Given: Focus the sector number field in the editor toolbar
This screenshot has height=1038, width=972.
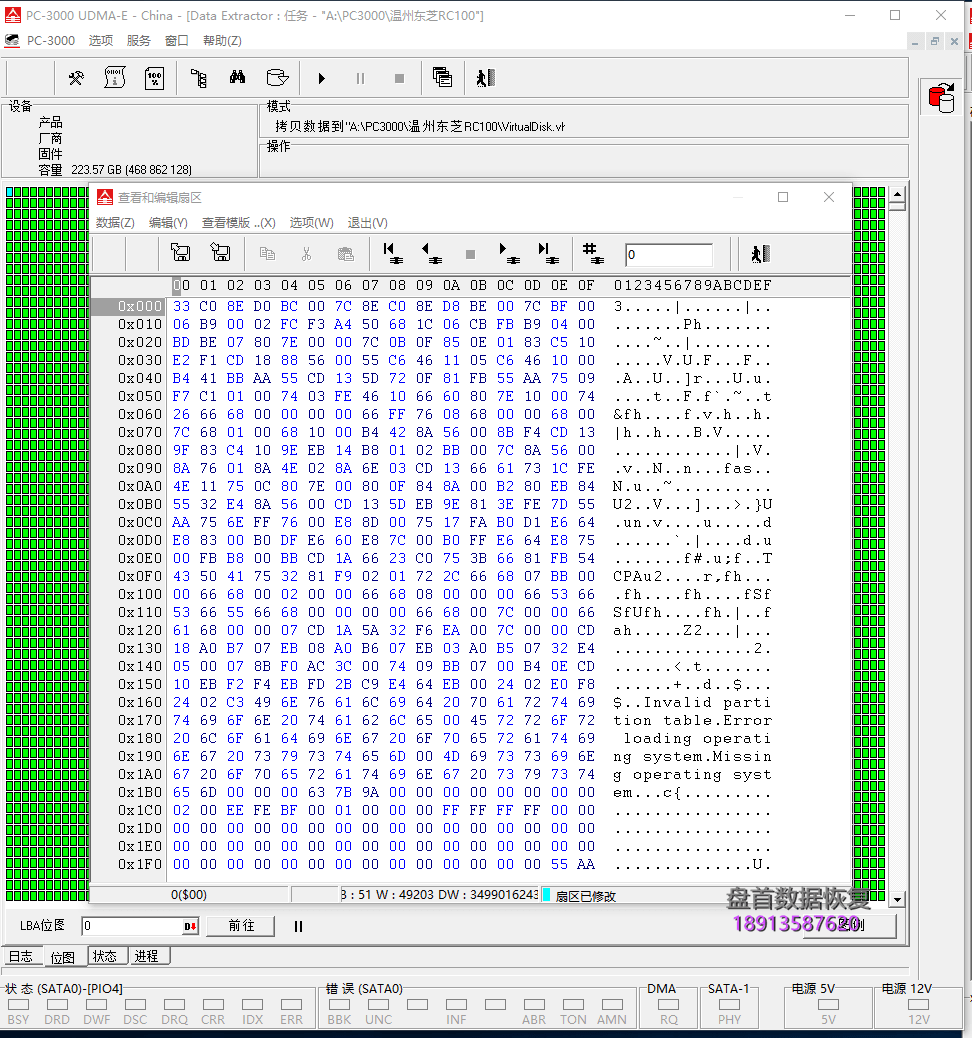Looking at the screenshot, I should (x=669, y=255).
